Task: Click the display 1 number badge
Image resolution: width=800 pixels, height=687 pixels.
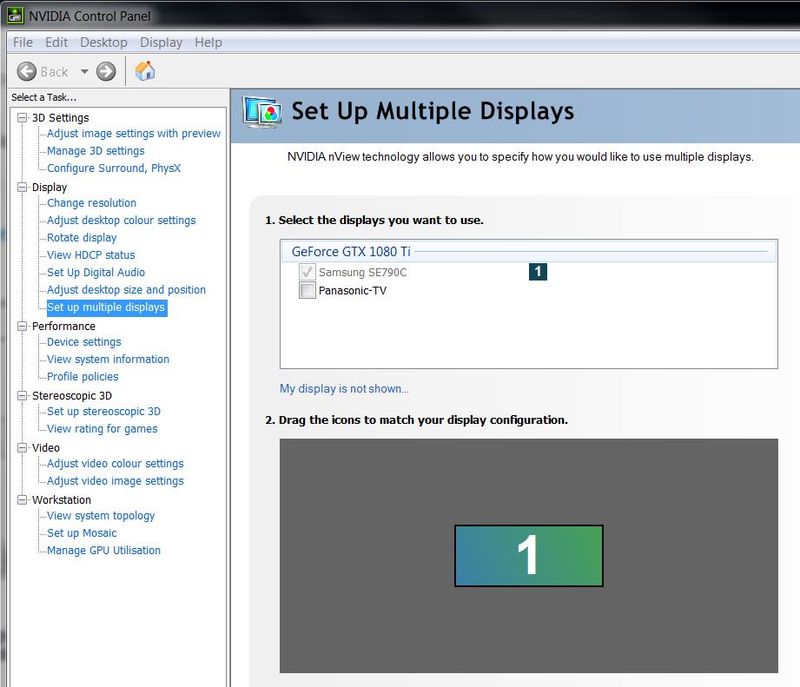Action: [x=538, y=271]
